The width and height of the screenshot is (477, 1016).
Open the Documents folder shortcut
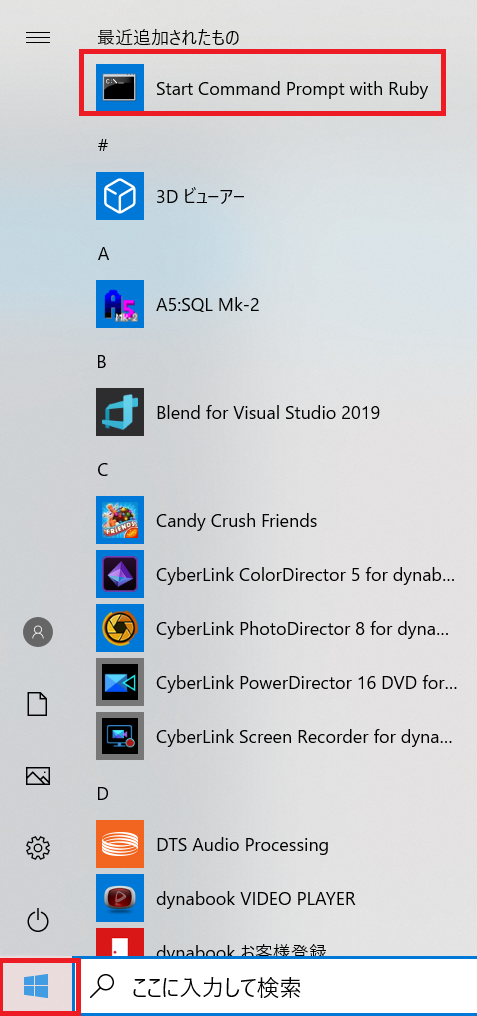coord(38,704)
